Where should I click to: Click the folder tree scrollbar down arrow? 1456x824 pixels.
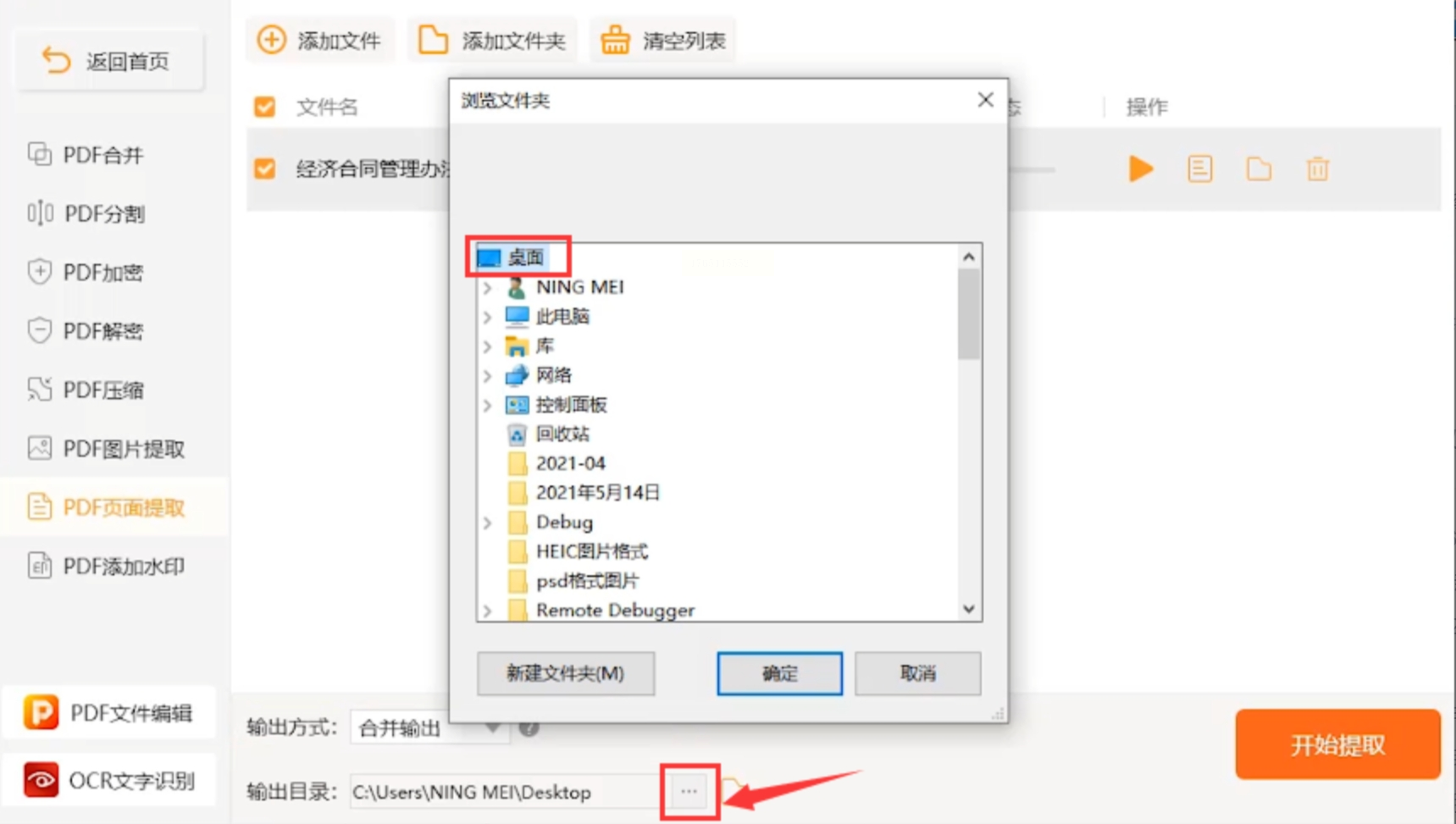[x=969, y=609]
